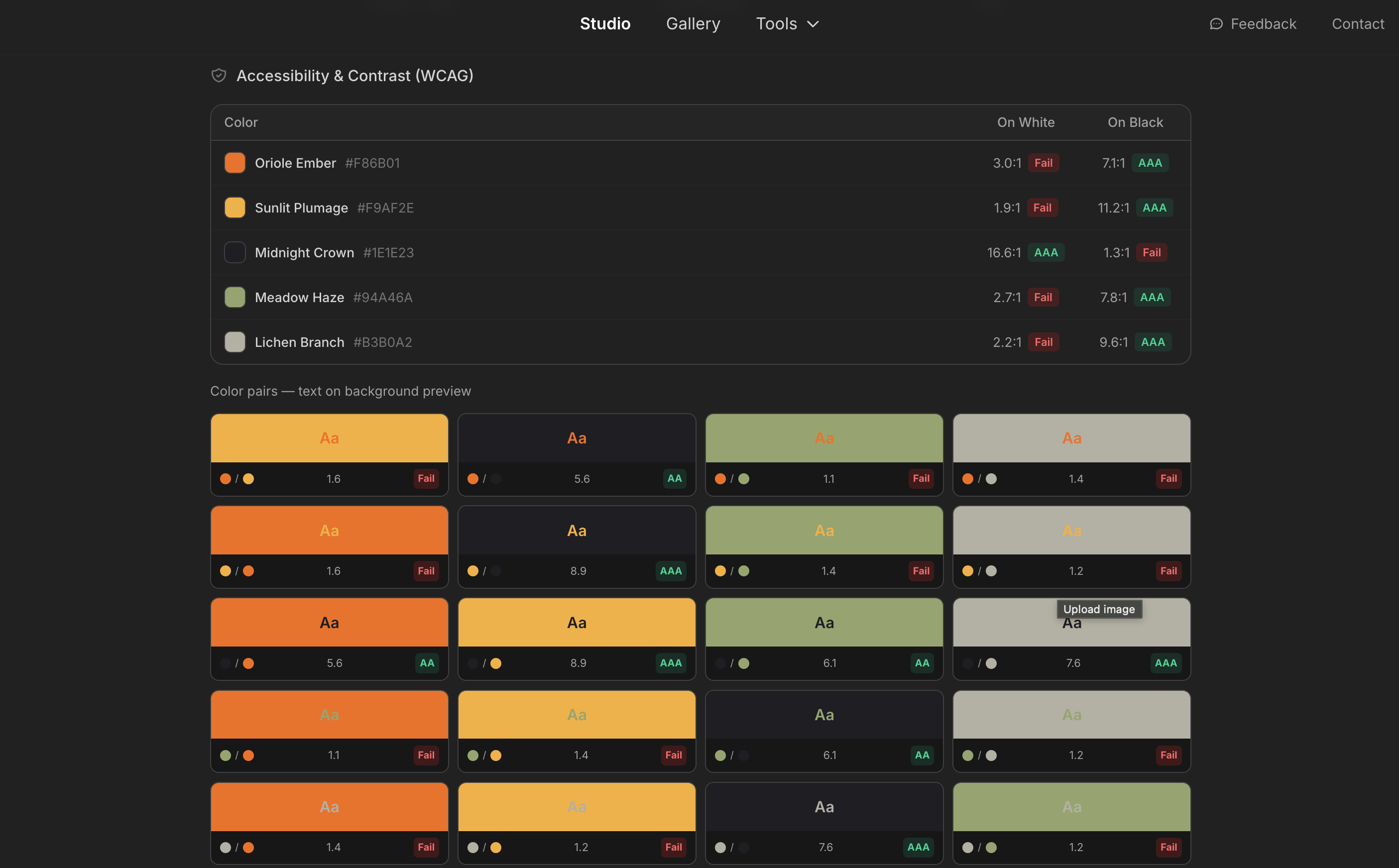Click the Feedback speech bubble icon
This screenshot has height=868, width=1399.
point(1215,24)
